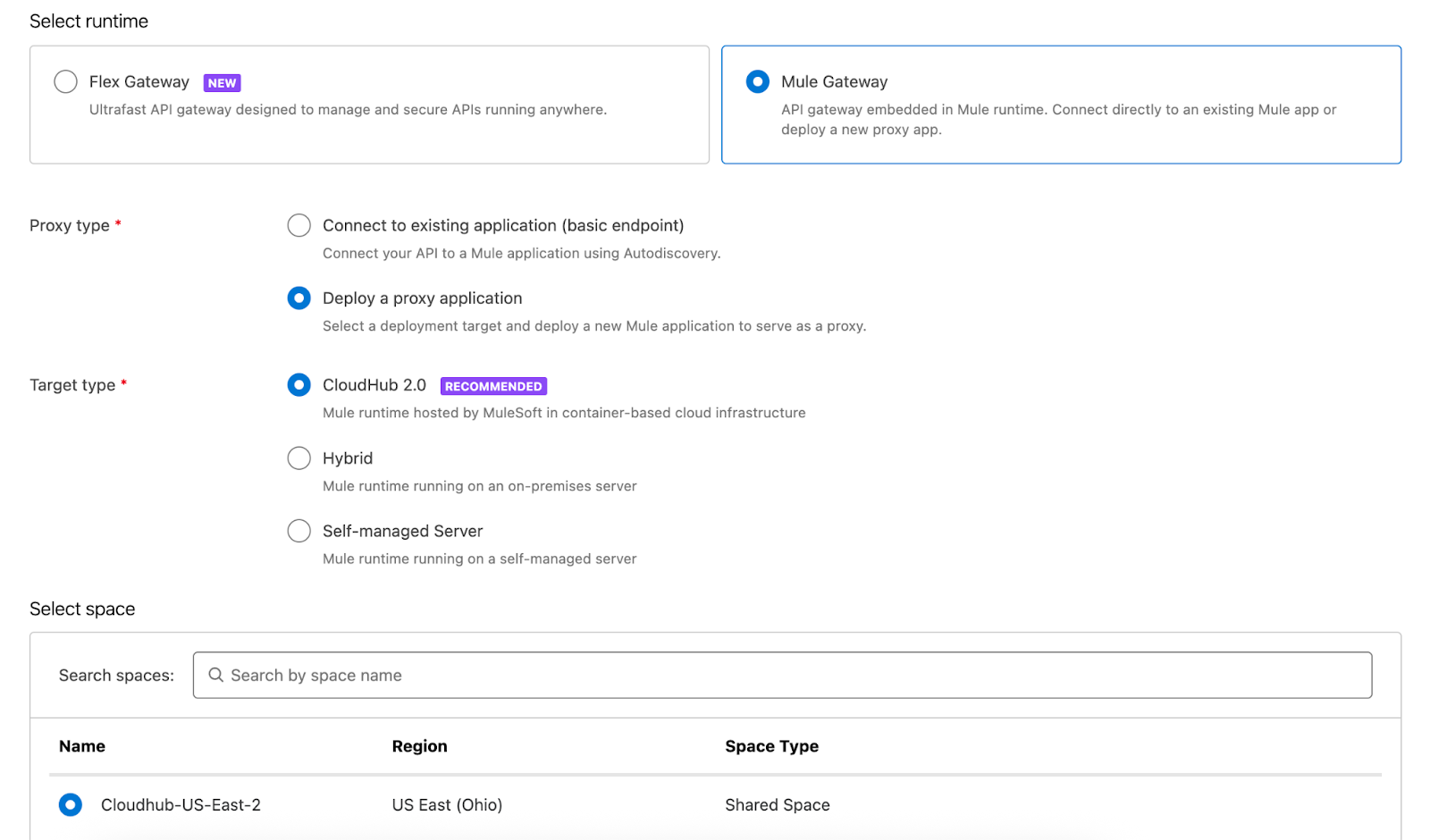
Task: Choose Deploy a proxy application option
Action: 299,298
